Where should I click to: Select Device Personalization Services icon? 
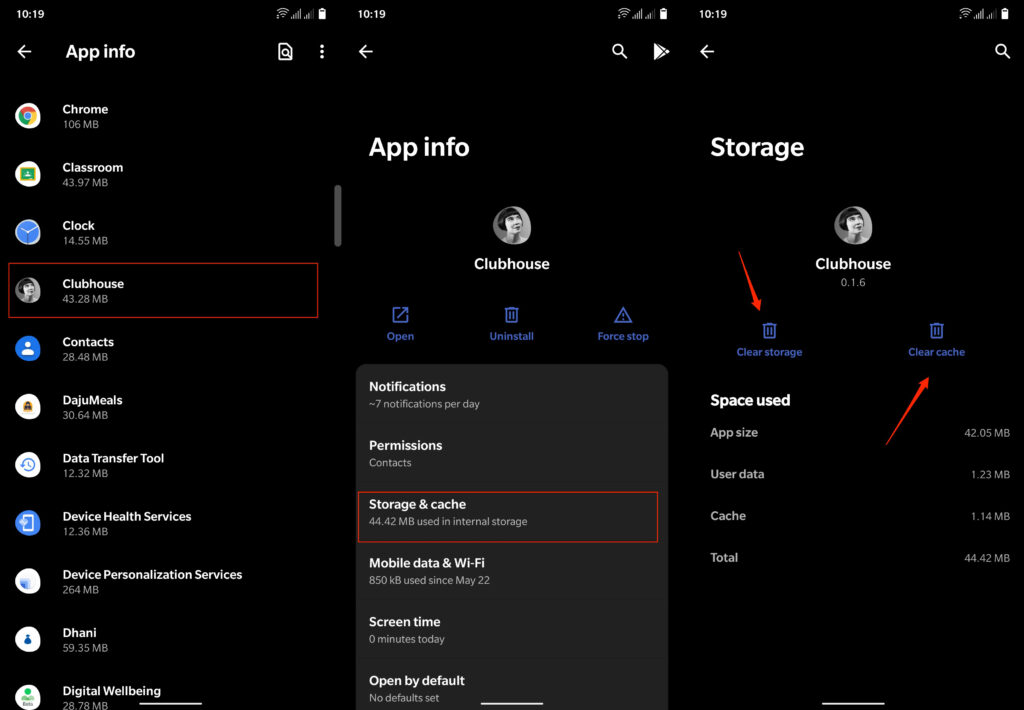click(x=28, y=581)
